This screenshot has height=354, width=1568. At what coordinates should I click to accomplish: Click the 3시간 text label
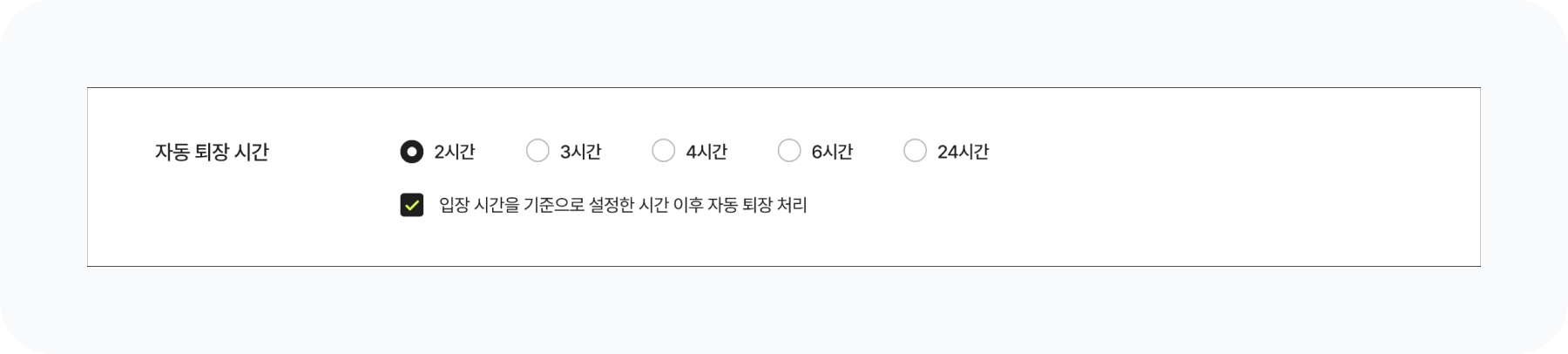tap(580, 152)
